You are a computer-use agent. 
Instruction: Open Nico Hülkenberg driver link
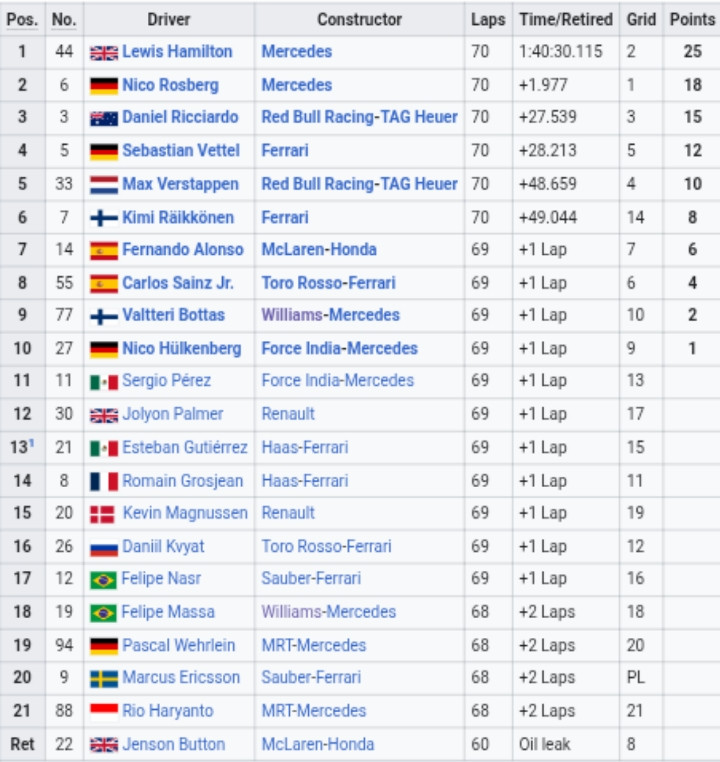[182, 348]
